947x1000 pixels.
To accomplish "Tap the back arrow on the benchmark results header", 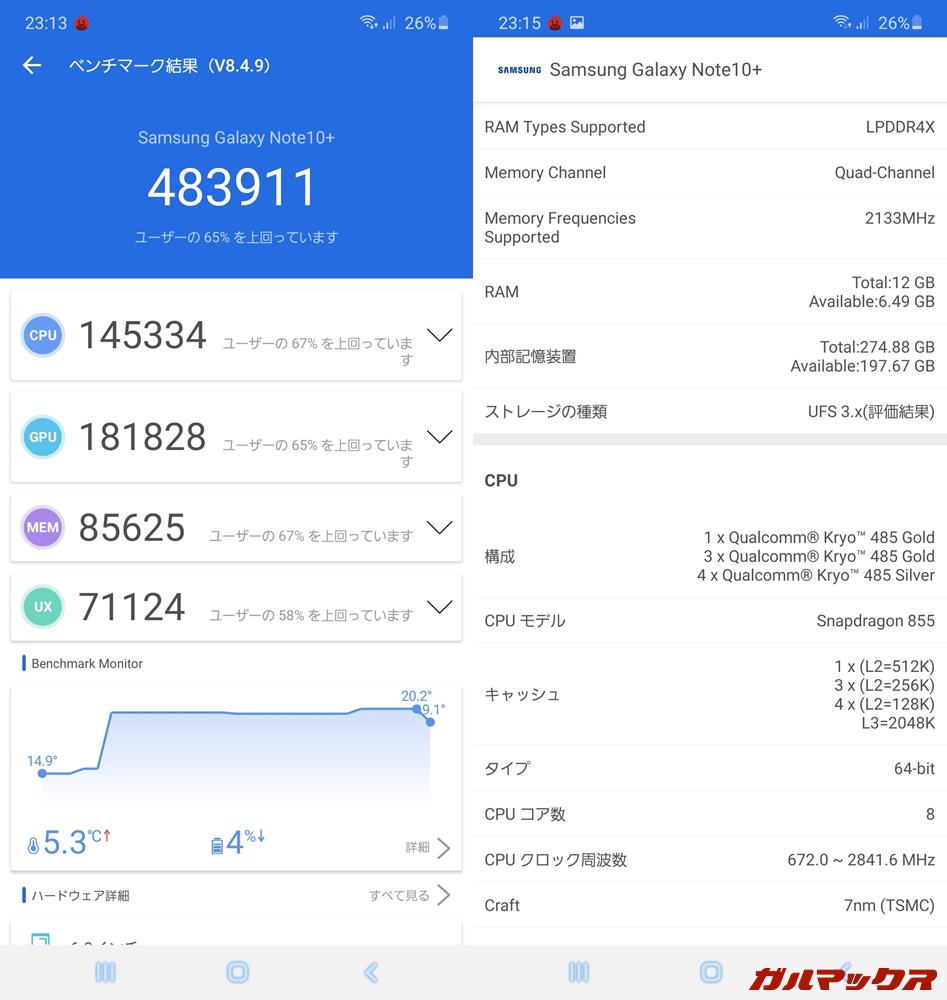I will coord(32,65).
